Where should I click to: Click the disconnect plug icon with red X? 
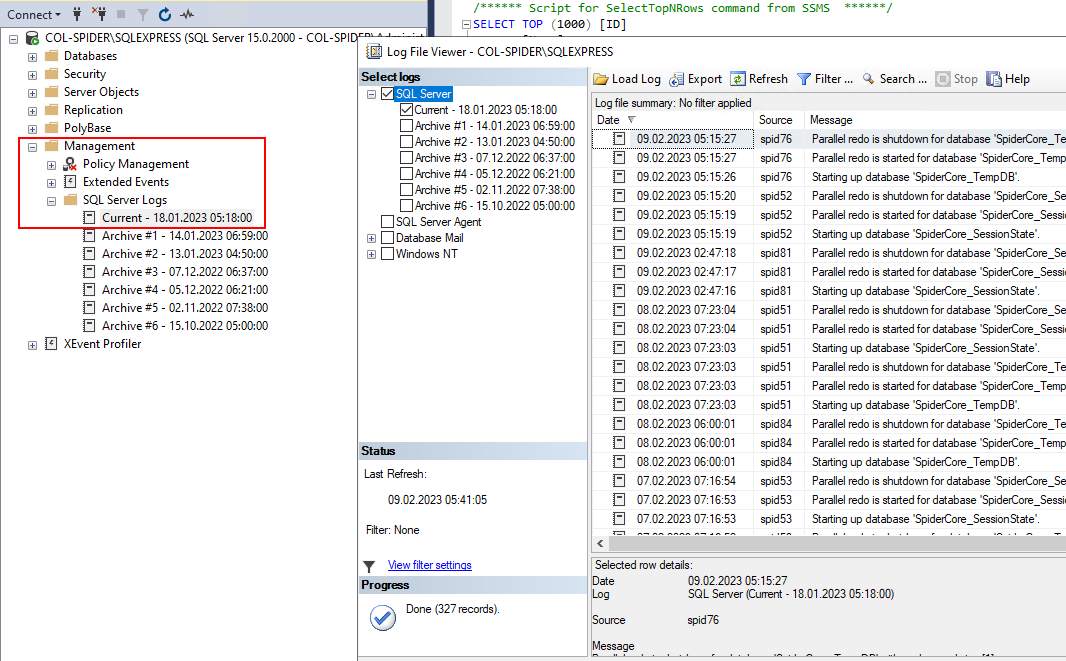pos(99,14)
